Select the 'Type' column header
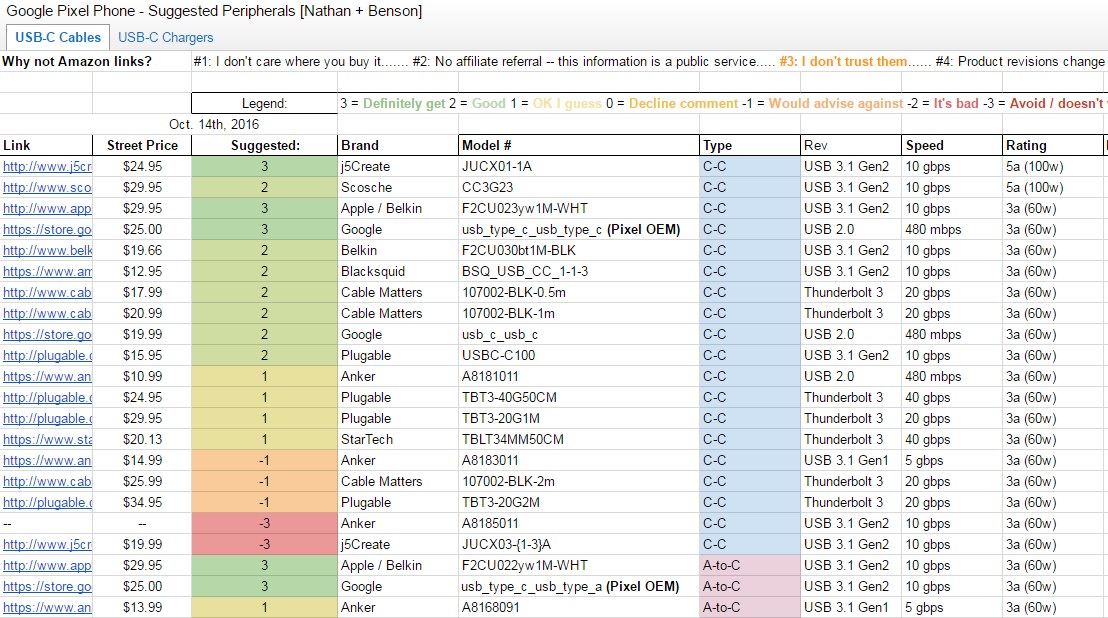1108x618 pixels. (x=750, y=145)
